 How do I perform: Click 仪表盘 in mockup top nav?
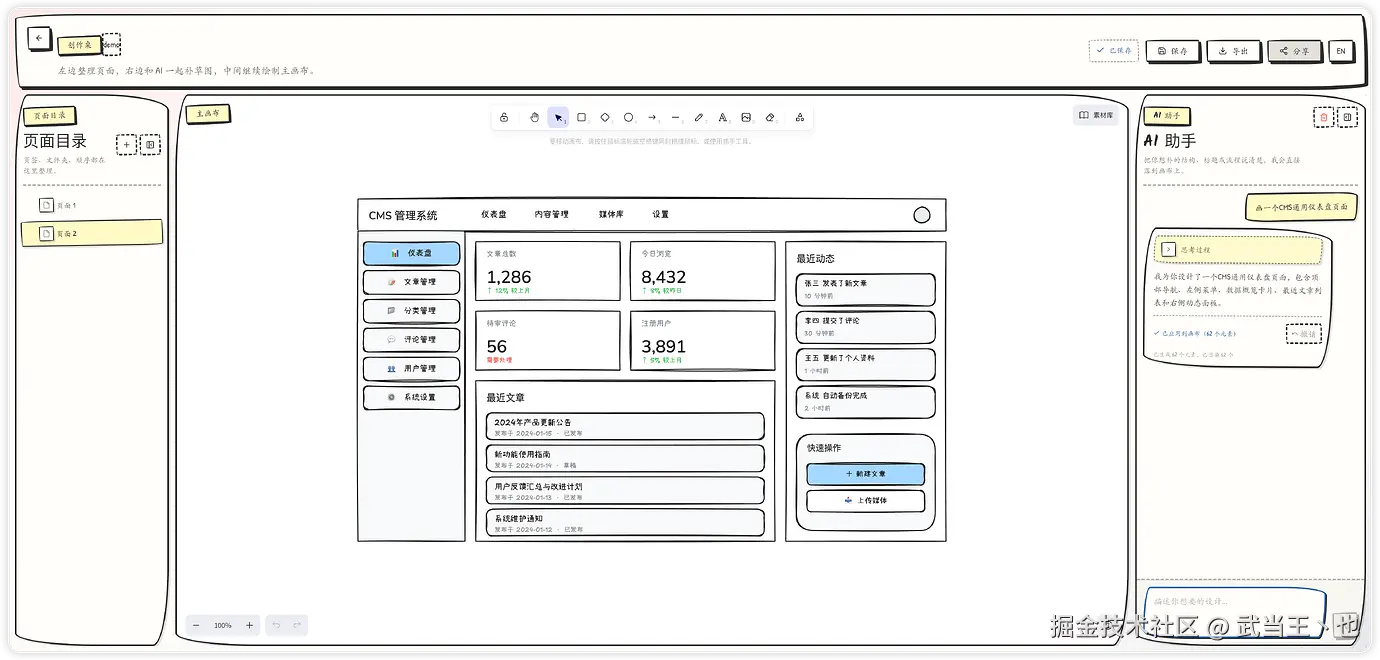pos(494,214)
